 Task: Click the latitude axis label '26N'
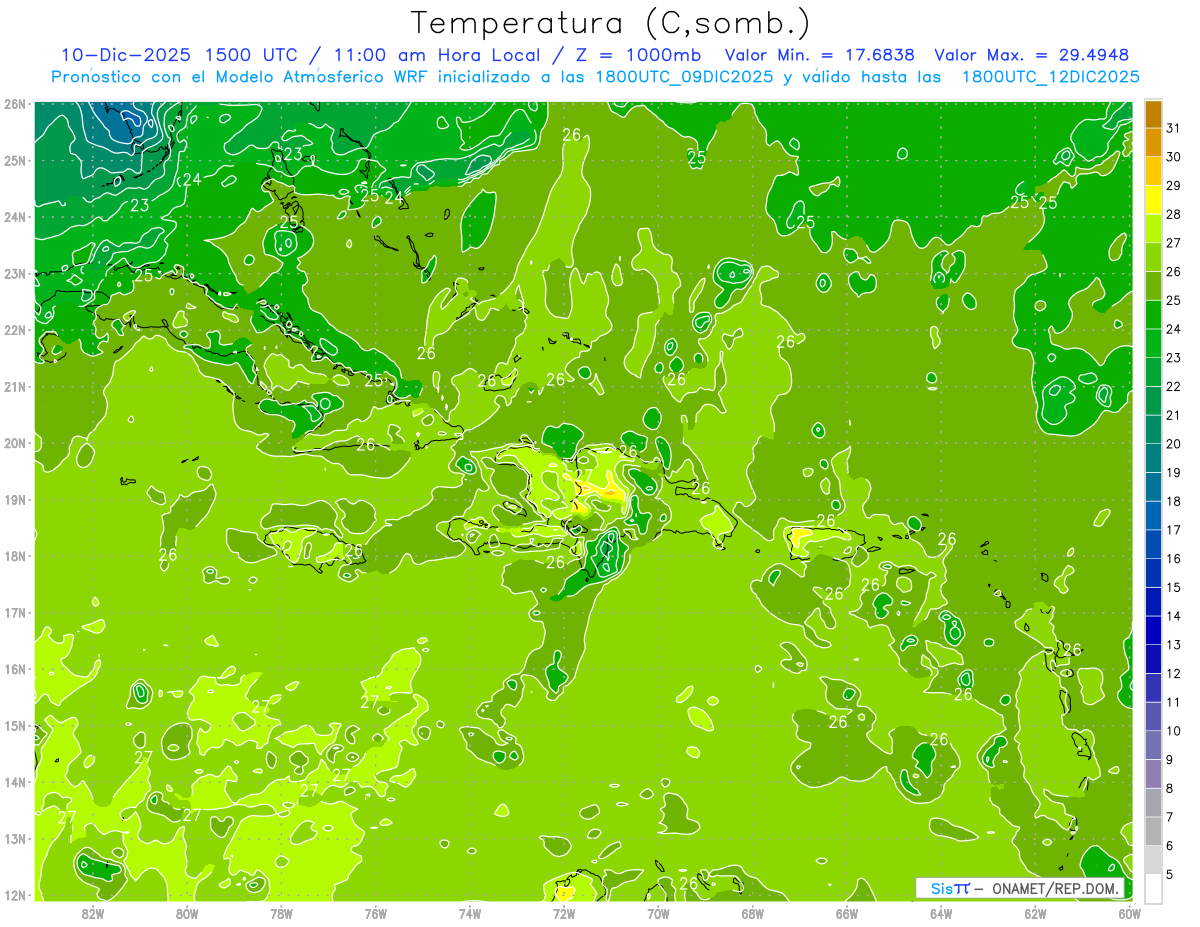tap(15, 104)
